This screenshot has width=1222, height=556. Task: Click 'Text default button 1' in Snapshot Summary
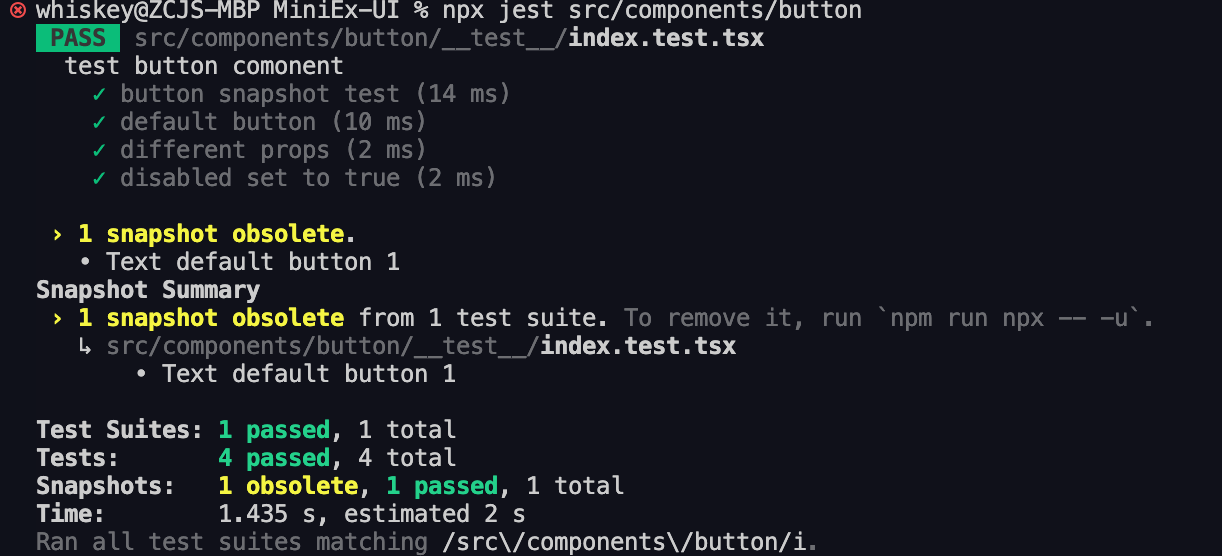click(x=309, y=374)
